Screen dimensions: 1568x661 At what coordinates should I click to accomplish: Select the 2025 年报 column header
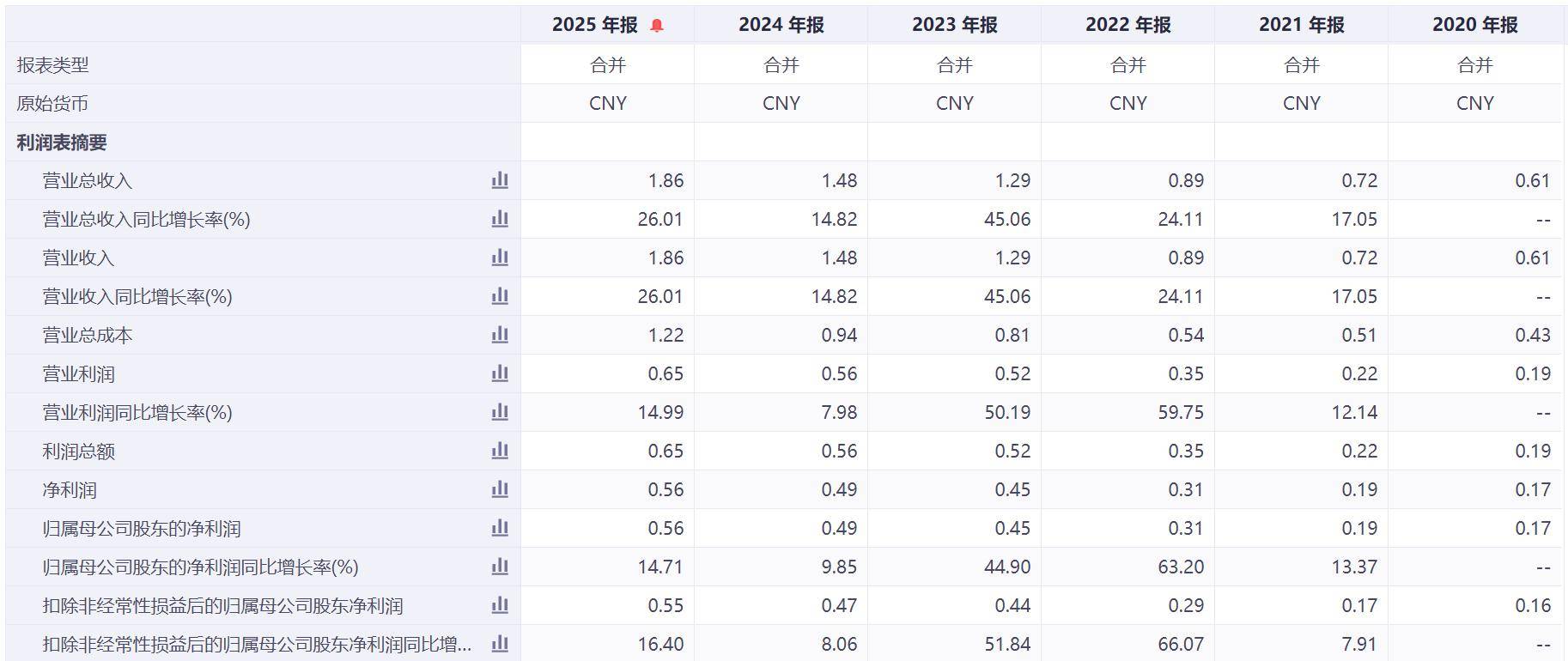[594, 25]
